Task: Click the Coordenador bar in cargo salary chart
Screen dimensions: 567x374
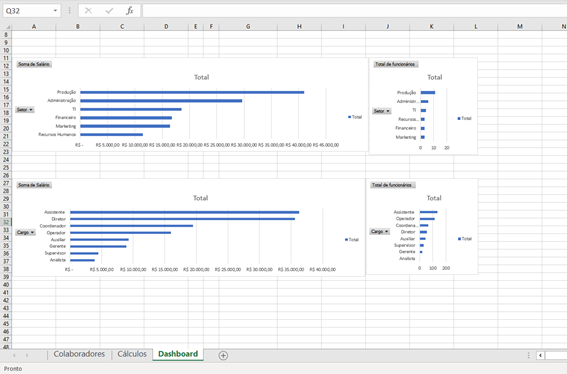Action: (131, 226)
